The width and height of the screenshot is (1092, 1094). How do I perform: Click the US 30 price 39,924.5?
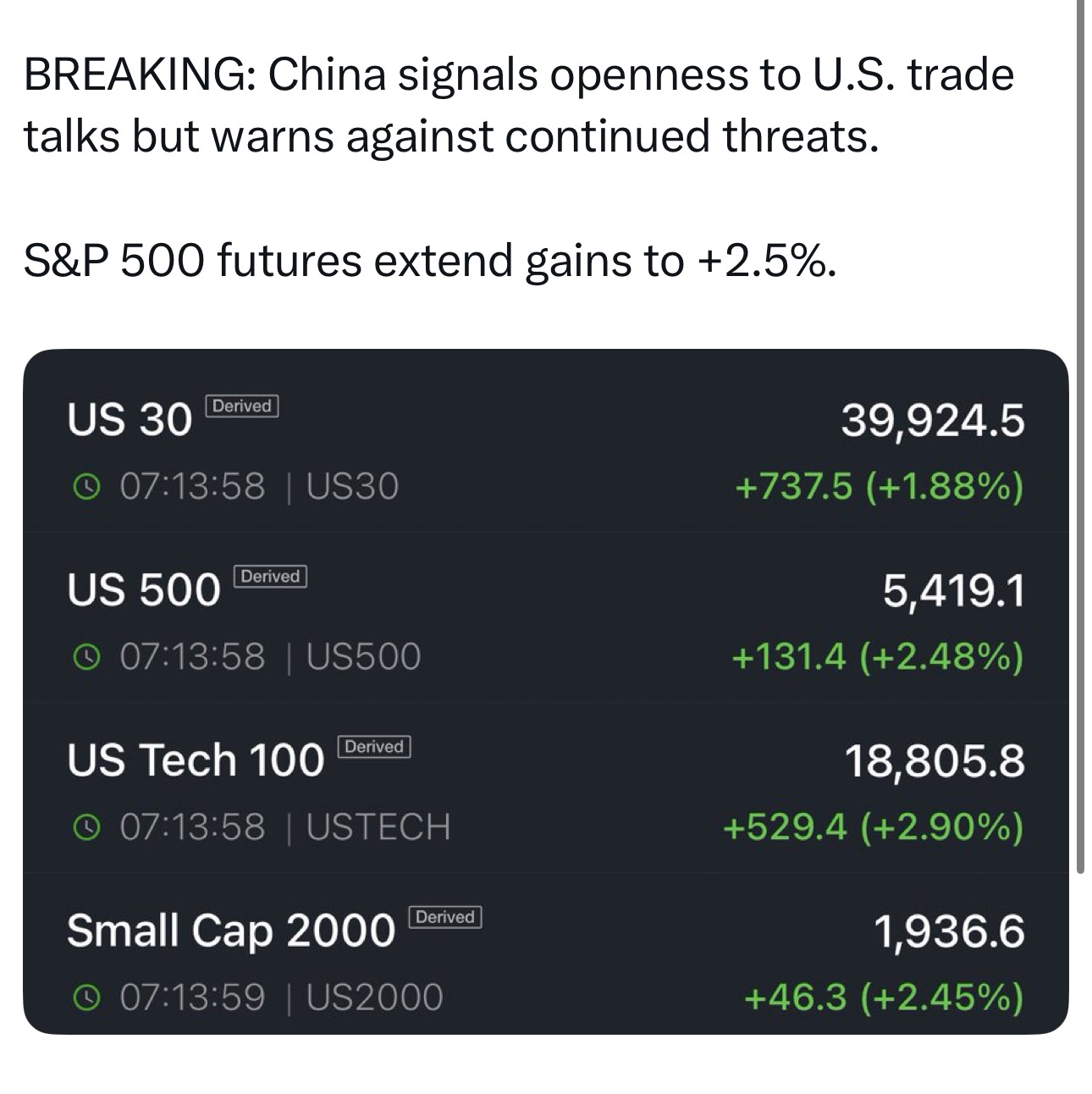(x=932, y=420)
